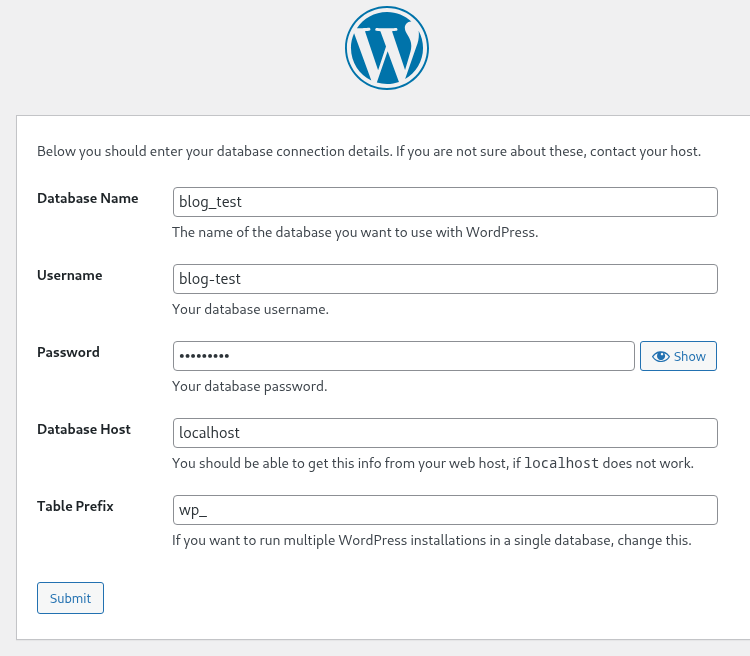Show the password using the eye button
The height and width of the screenshot is (656, 750).
[x=678, y=356]
